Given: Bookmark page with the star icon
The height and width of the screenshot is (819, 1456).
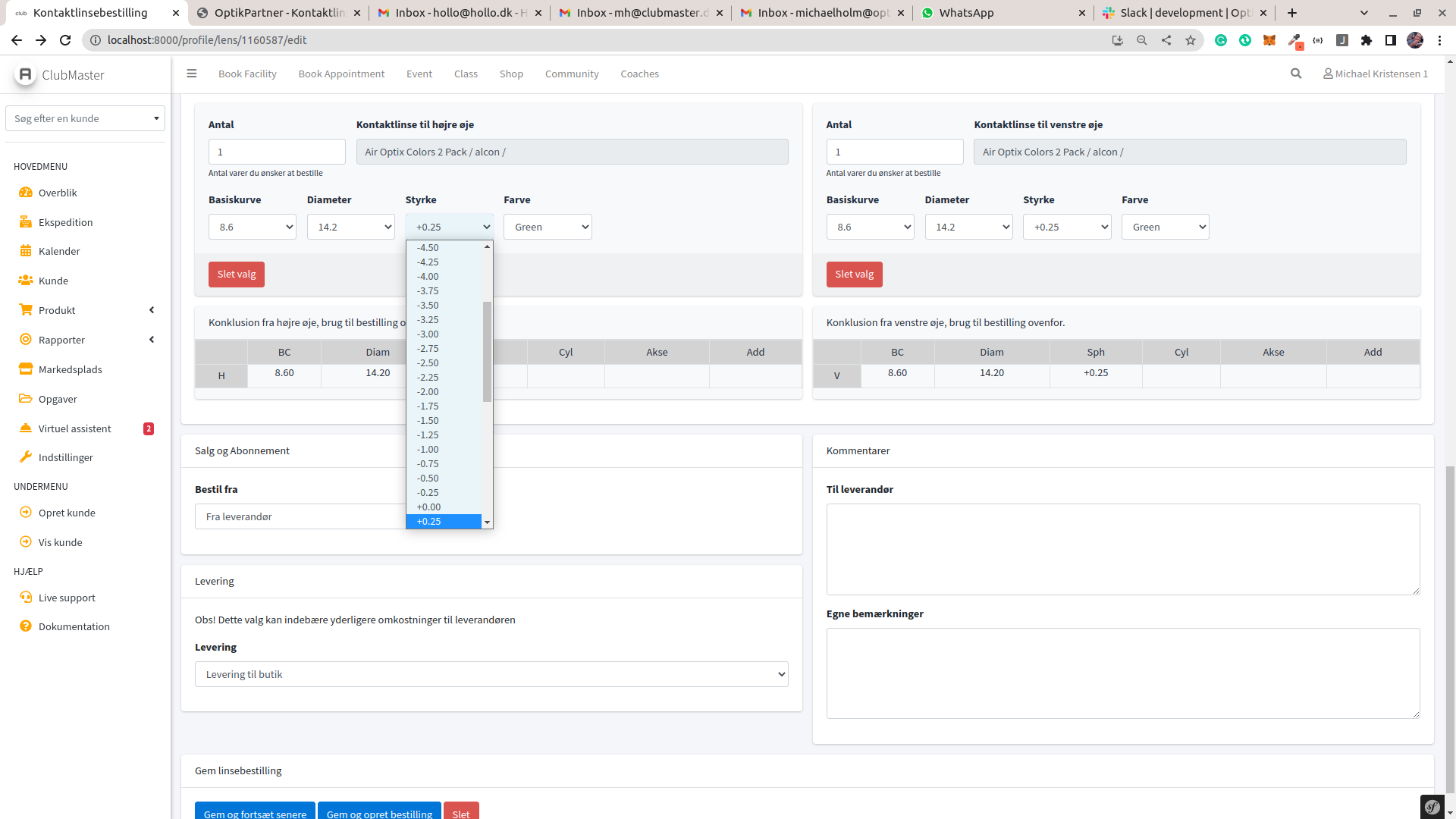Looking at the screenshot, I should pyautogui.click(x=1191, y=40).
